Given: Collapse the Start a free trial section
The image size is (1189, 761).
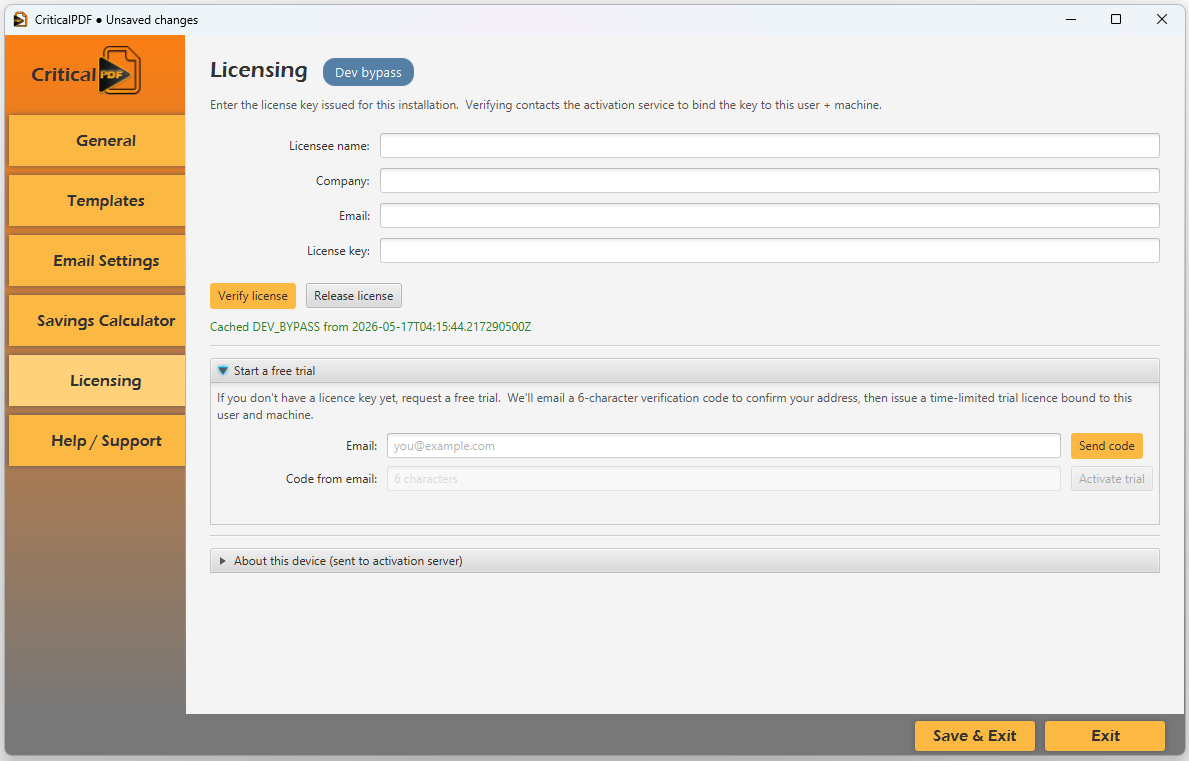Looking at the screenshot, I should [684, 371].
